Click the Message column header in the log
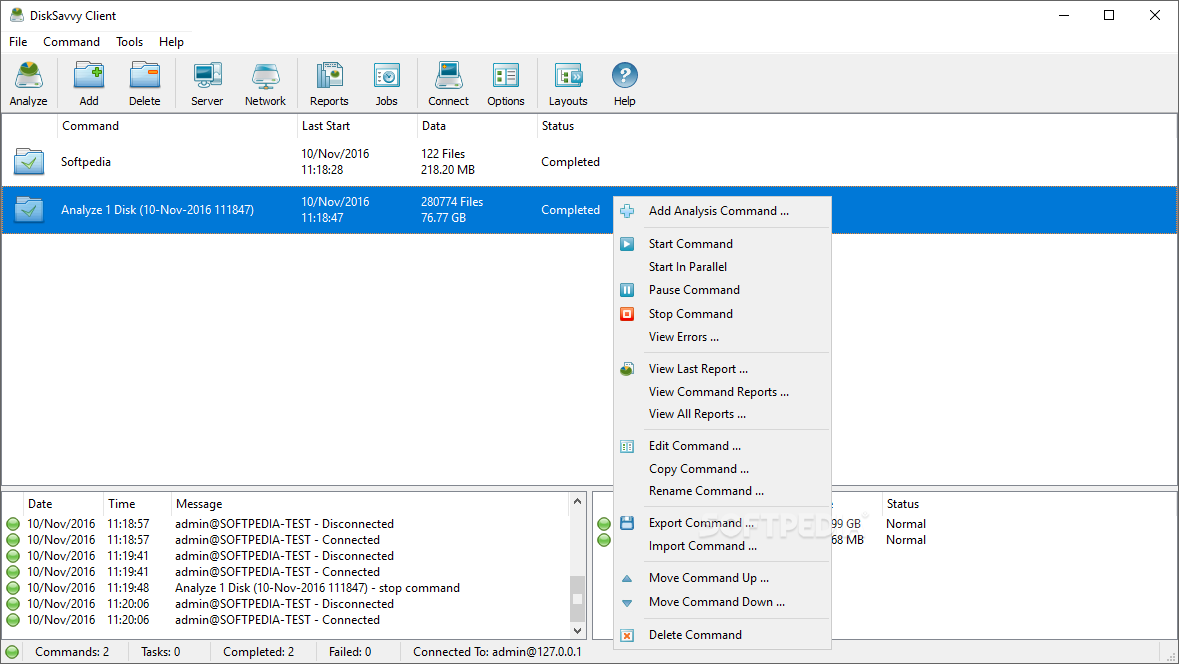 click(370, 504)
